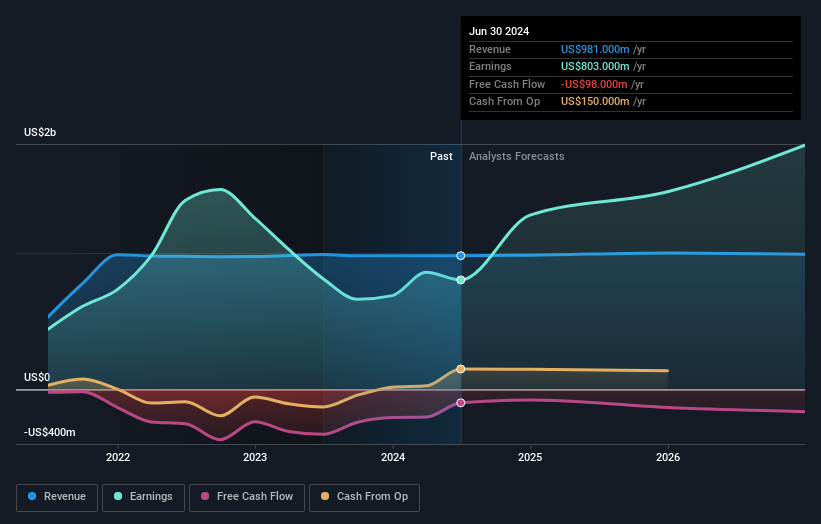Click the teal Earnings data point marker

click(461, 280)
